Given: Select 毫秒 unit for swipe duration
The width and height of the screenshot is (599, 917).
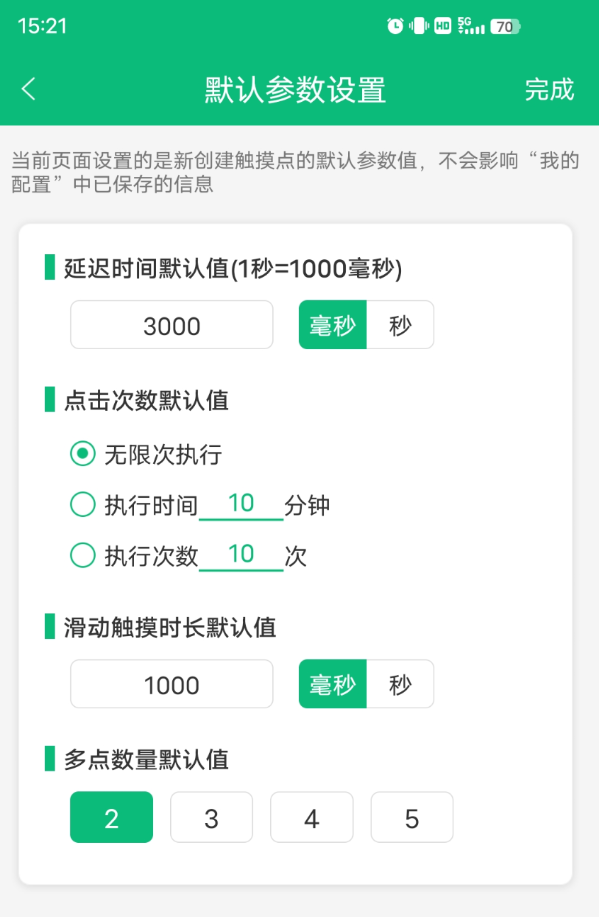Looking at the screenshot, I should pyautogui.click(x=333, y=684).
